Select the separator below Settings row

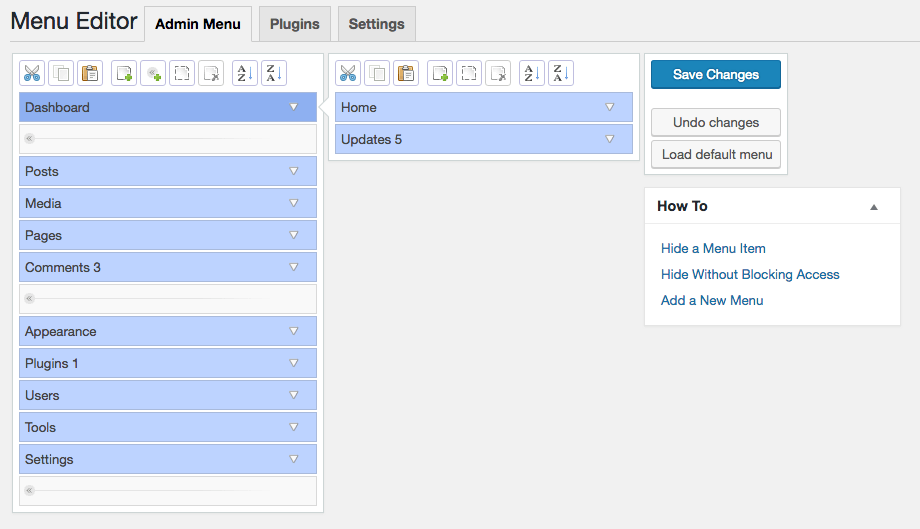coord(168,491)
